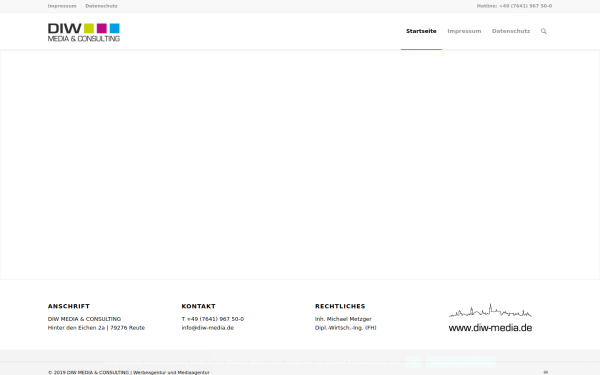Follow the Datenschutz link in top bar
The image size is (600, 375).
(101, 6)
